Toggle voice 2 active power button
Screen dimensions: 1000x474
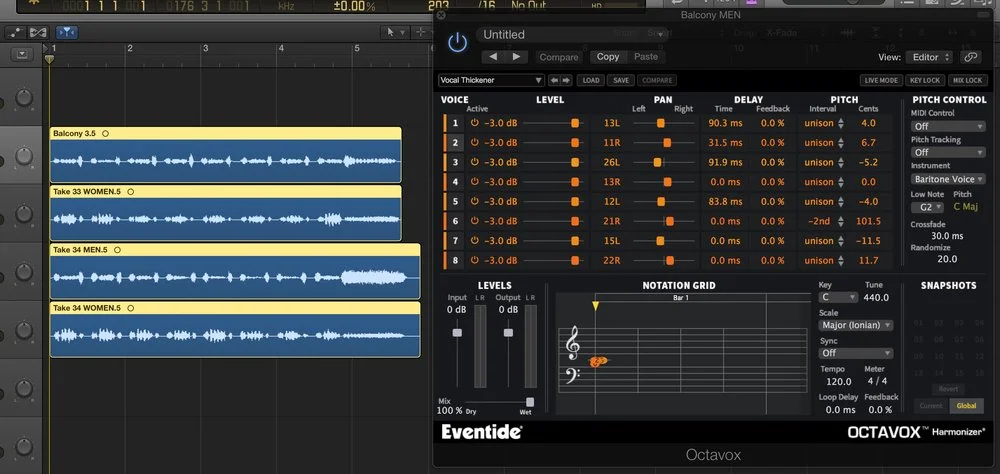474,143
